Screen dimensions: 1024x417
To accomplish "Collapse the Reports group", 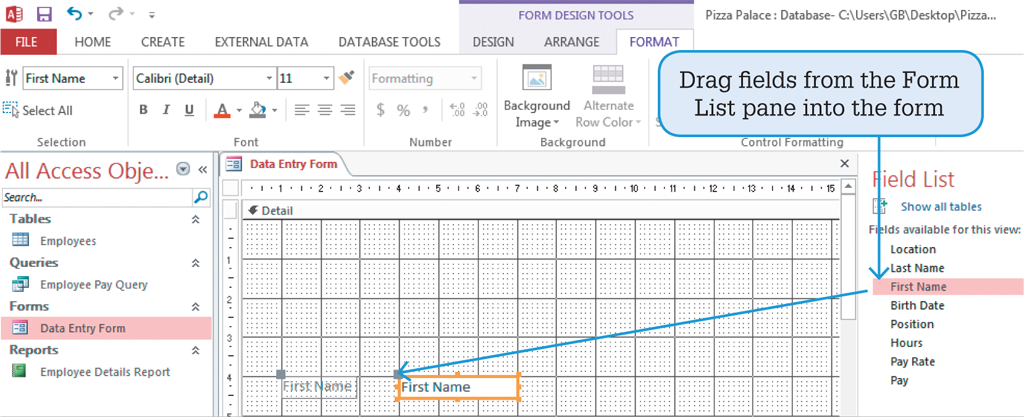I will [x=195, y=350].
